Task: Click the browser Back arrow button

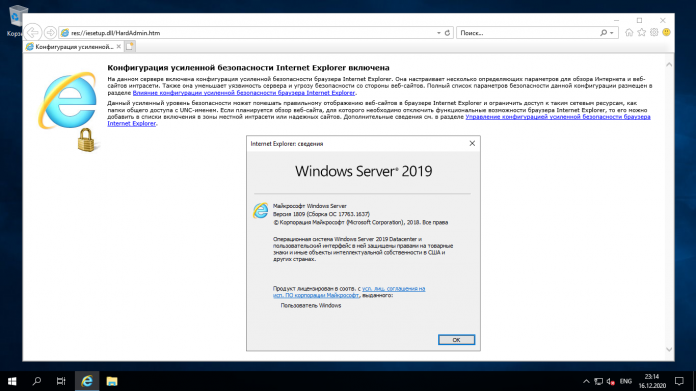Action: click(33, 32)
